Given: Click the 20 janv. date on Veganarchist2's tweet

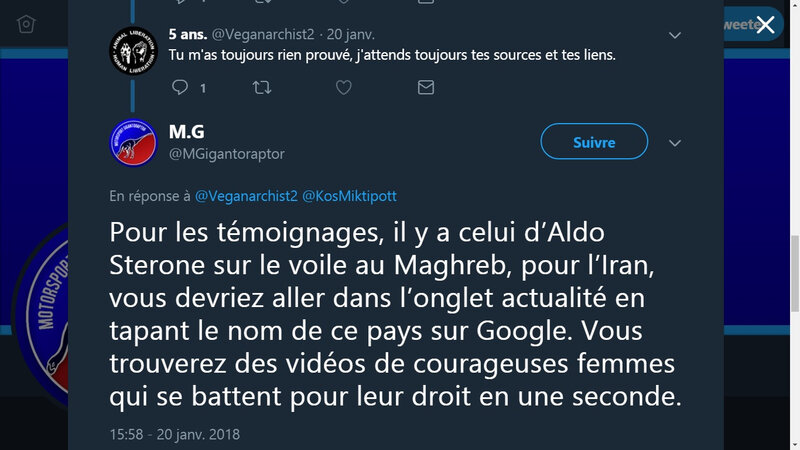Looking at the screenshot, I should (x=351, y=34).
